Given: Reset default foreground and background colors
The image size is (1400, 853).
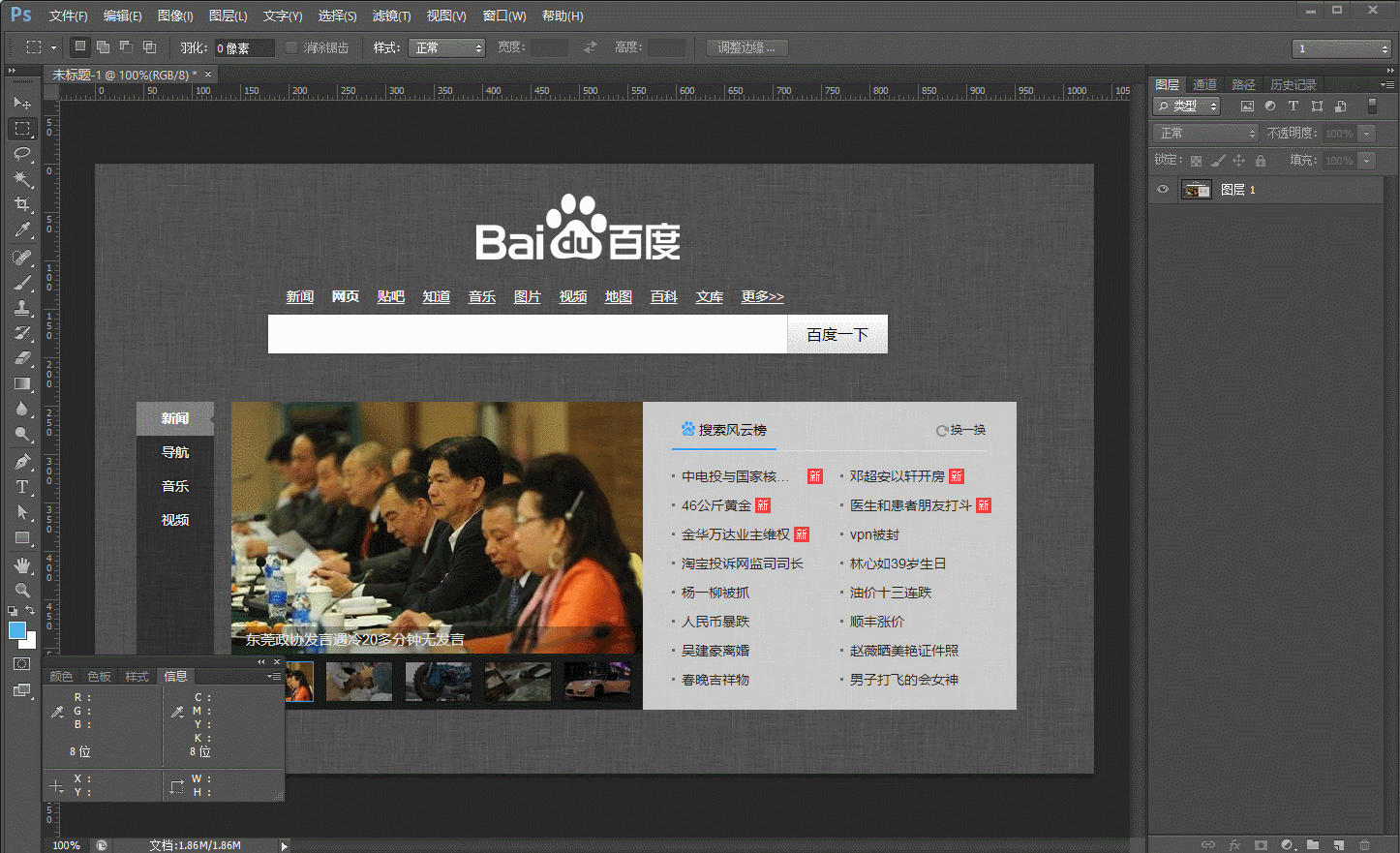Looking at the screenshot, I should [13, 611].
